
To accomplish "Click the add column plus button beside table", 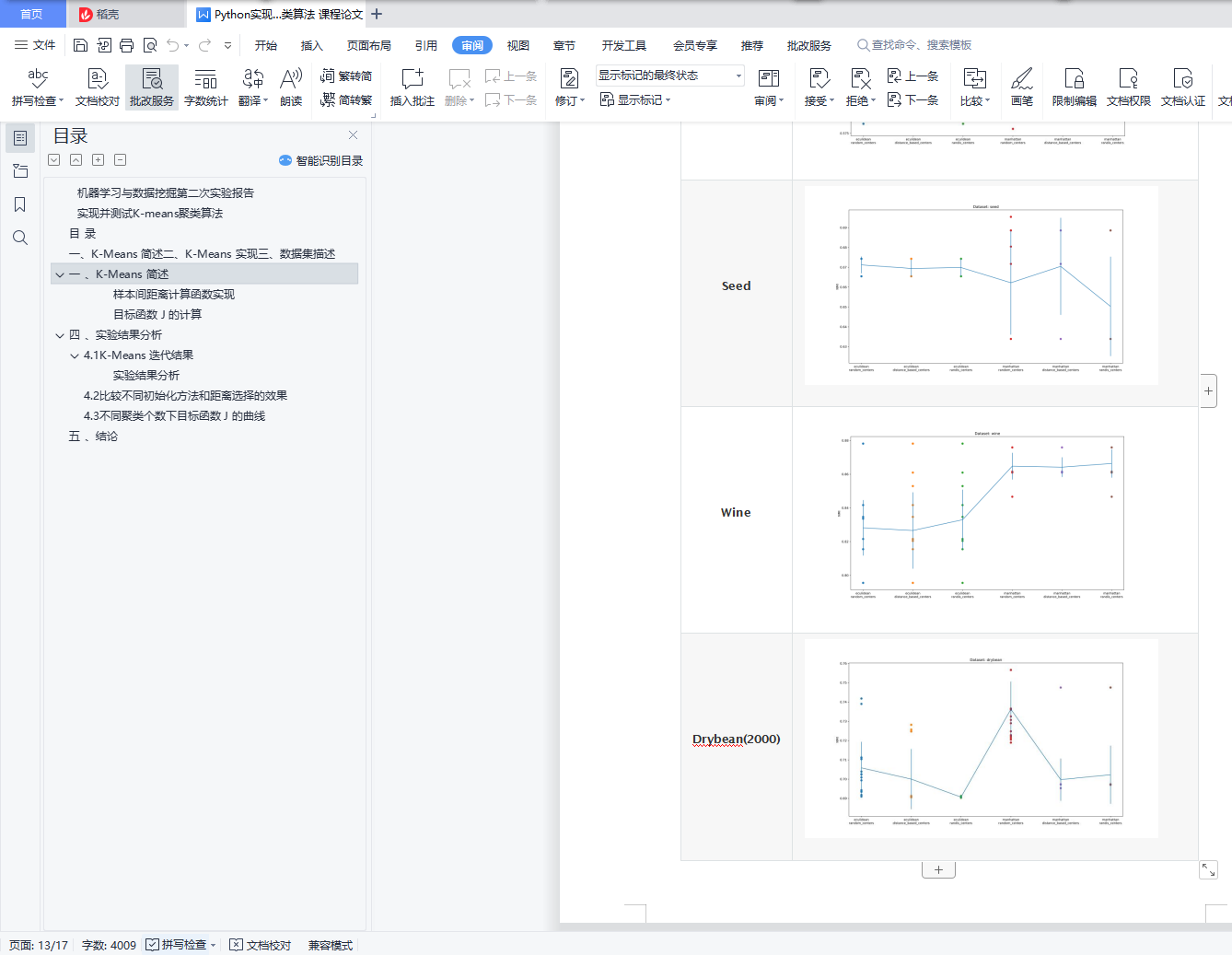I will [x=1208, y=390].
